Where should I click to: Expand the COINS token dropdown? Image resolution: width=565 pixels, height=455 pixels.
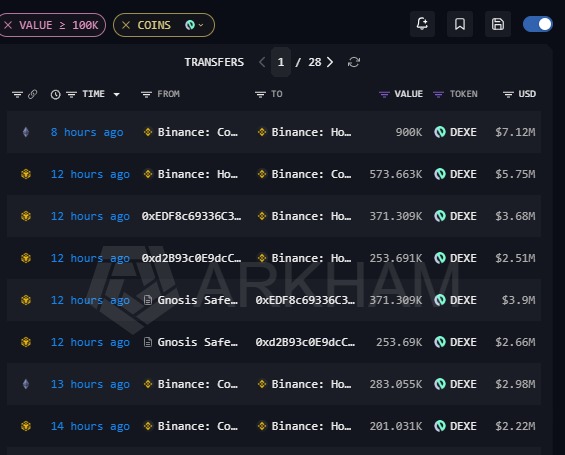coord(194,25)
